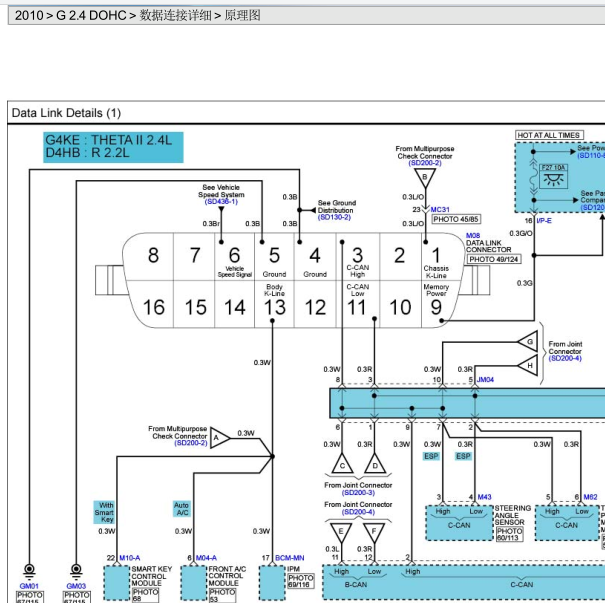Viewport: 605px width, 603px height.
Task: Click the I/P-E connector link
Action: [x=544, y=221]
